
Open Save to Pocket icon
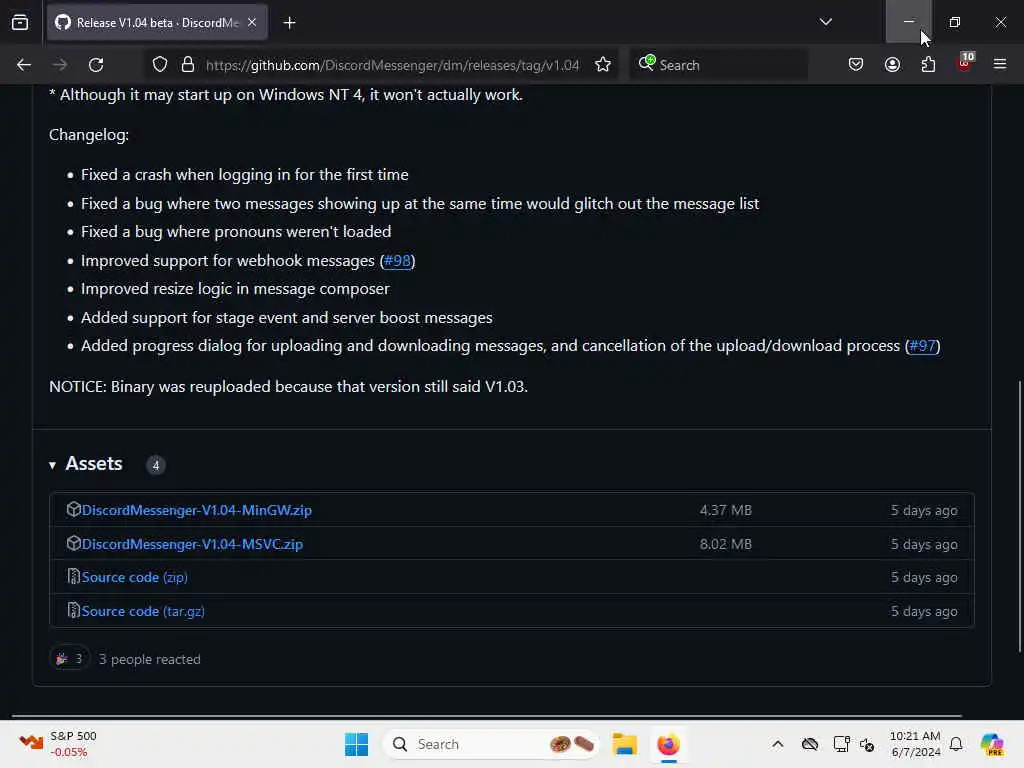click(x=856, y=65)
